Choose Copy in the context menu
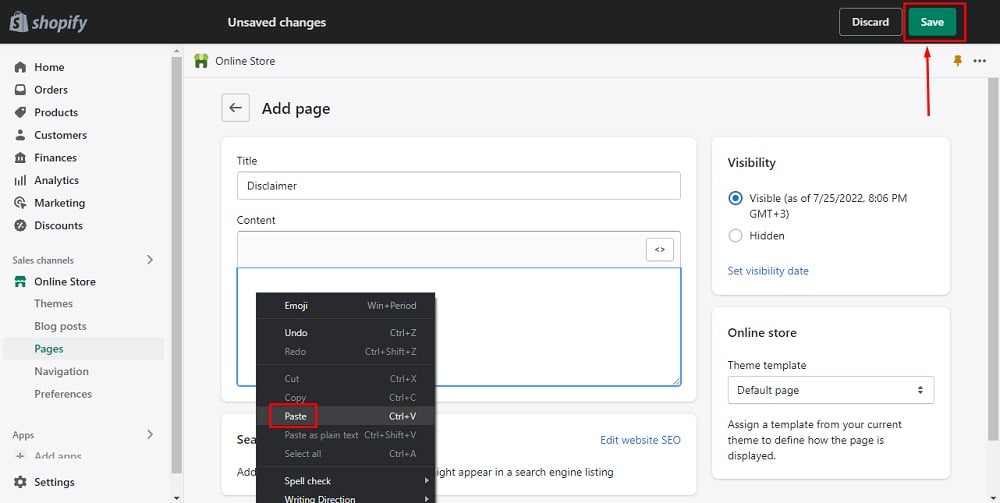The height and width of the screenshot is (503, 1000). [346, 397]
